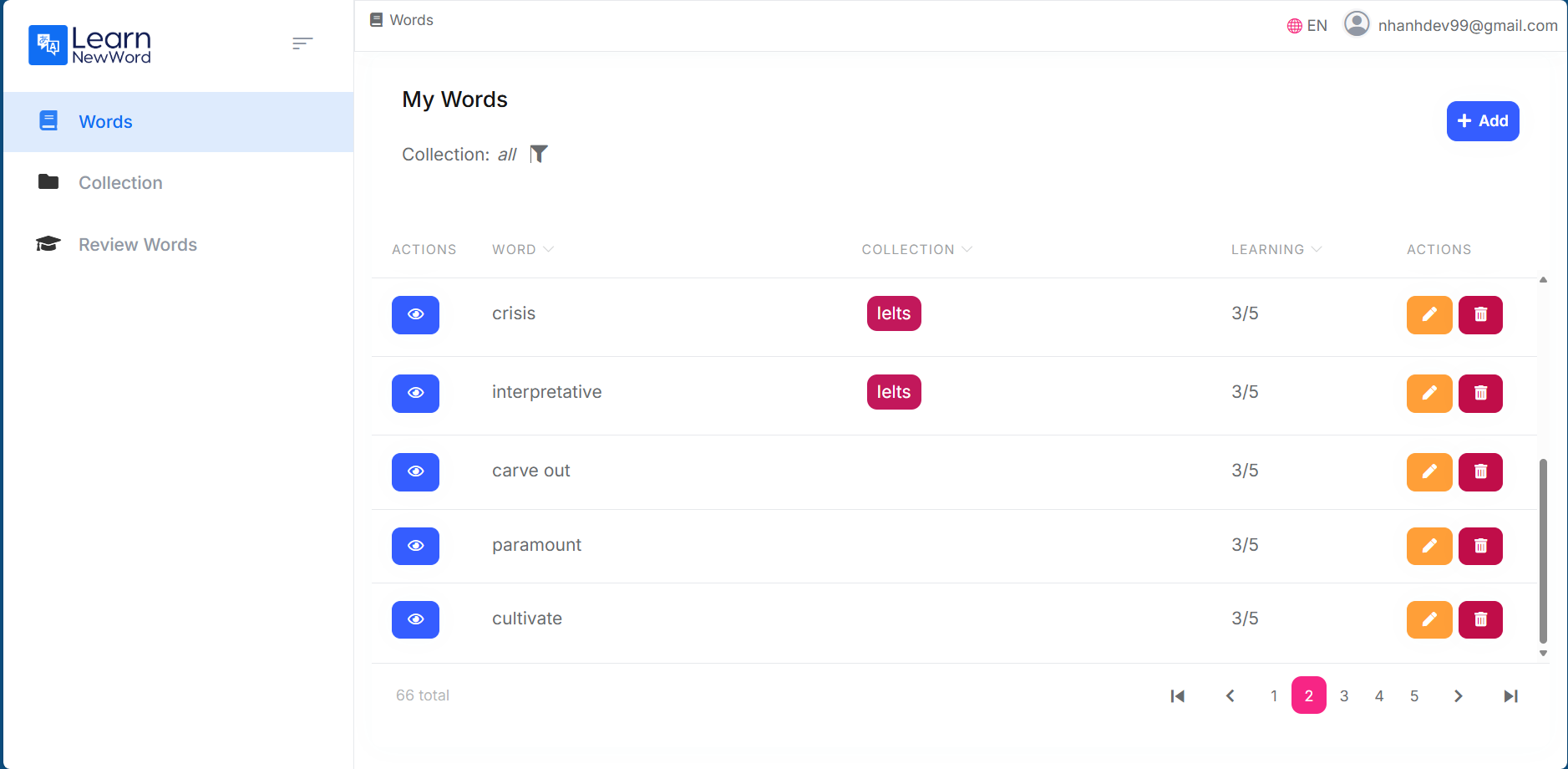The width and height of the screenshot is (1568, 769).
Task: Delete the 'paramount' word entry
Action: click(x=1479, y=546)
